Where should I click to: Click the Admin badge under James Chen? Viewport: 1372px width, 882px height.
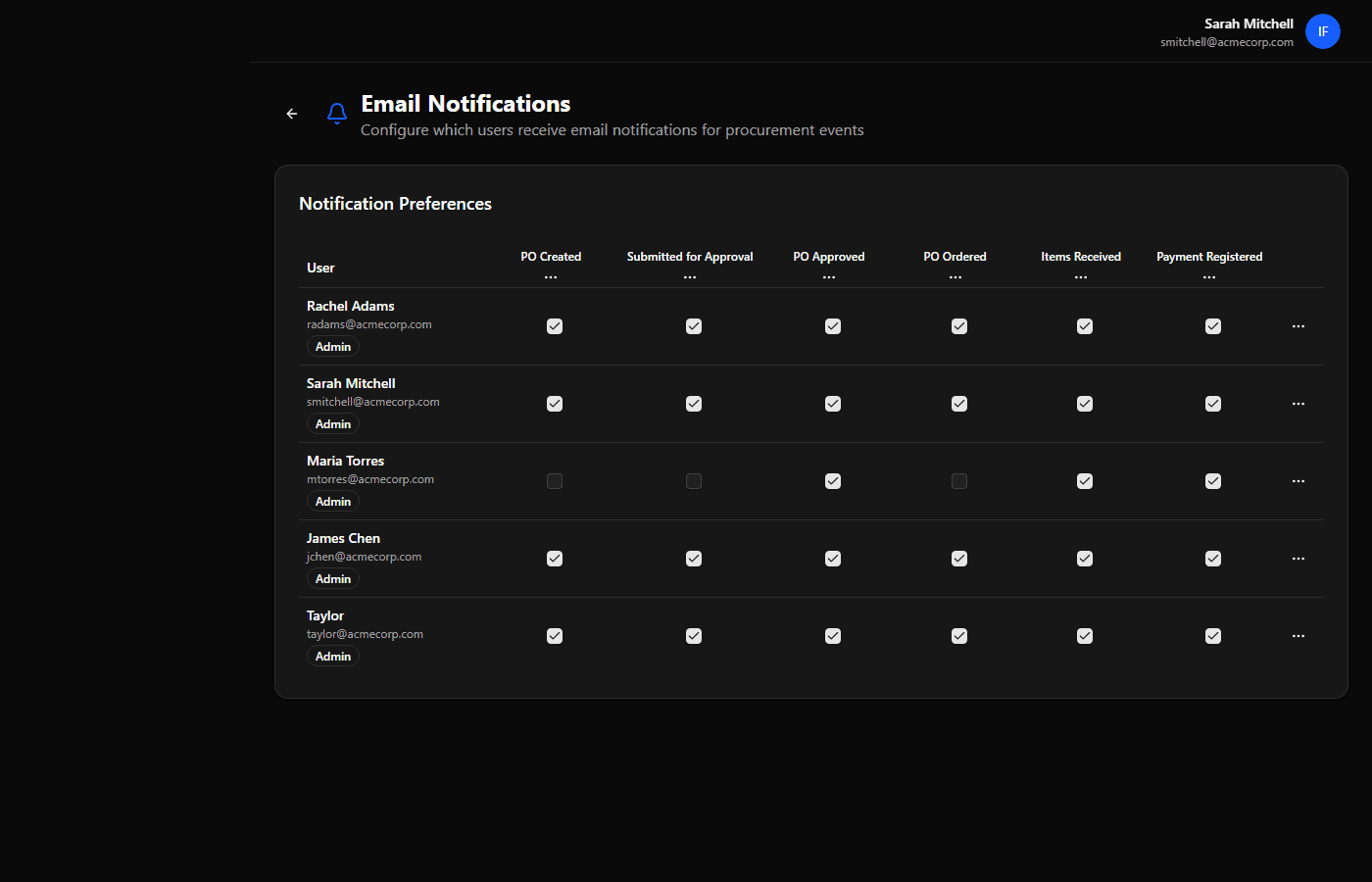coord(332,578)
